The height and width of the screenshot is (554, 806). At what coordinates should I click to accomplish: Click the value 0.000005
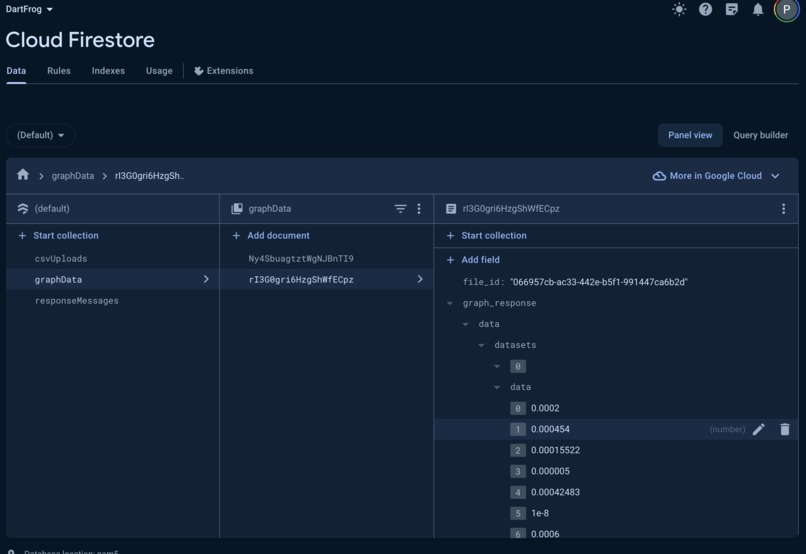click(x=550, y=471)
